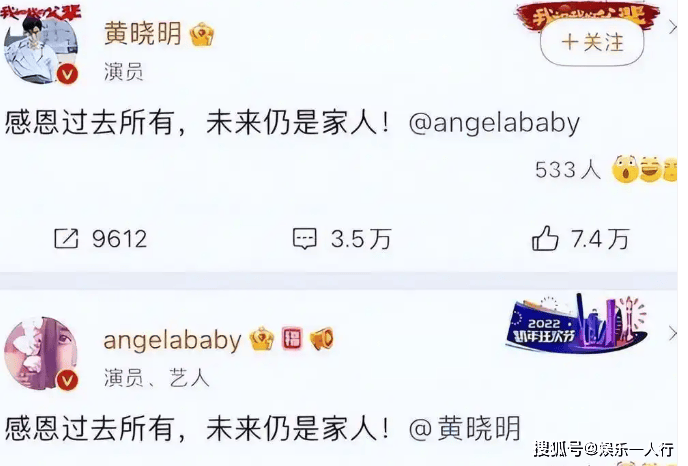Click the red 福 badge next to angelababy

tap(292, 339)
